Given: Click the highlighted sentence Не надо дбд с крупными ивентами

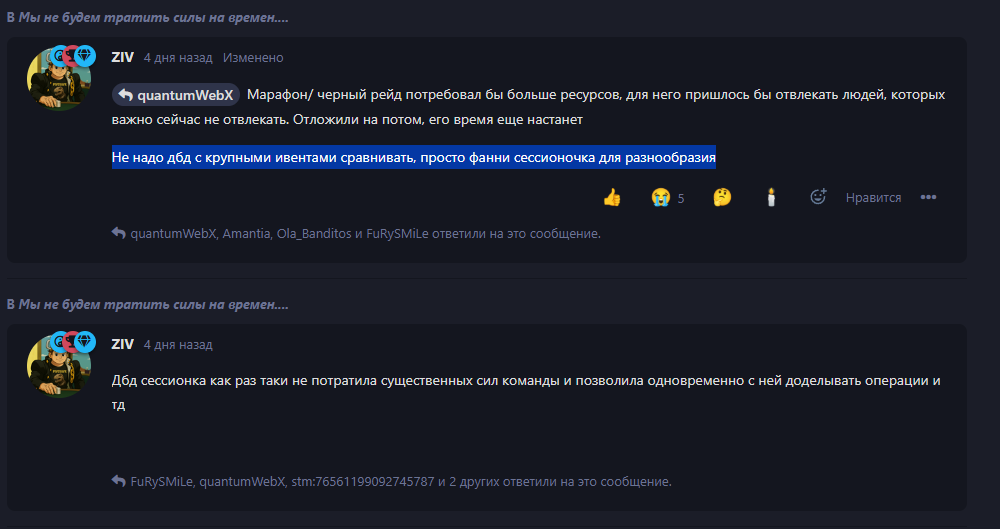Looking at the screenshot, I should pyautogui.click(x=414, y=157).
